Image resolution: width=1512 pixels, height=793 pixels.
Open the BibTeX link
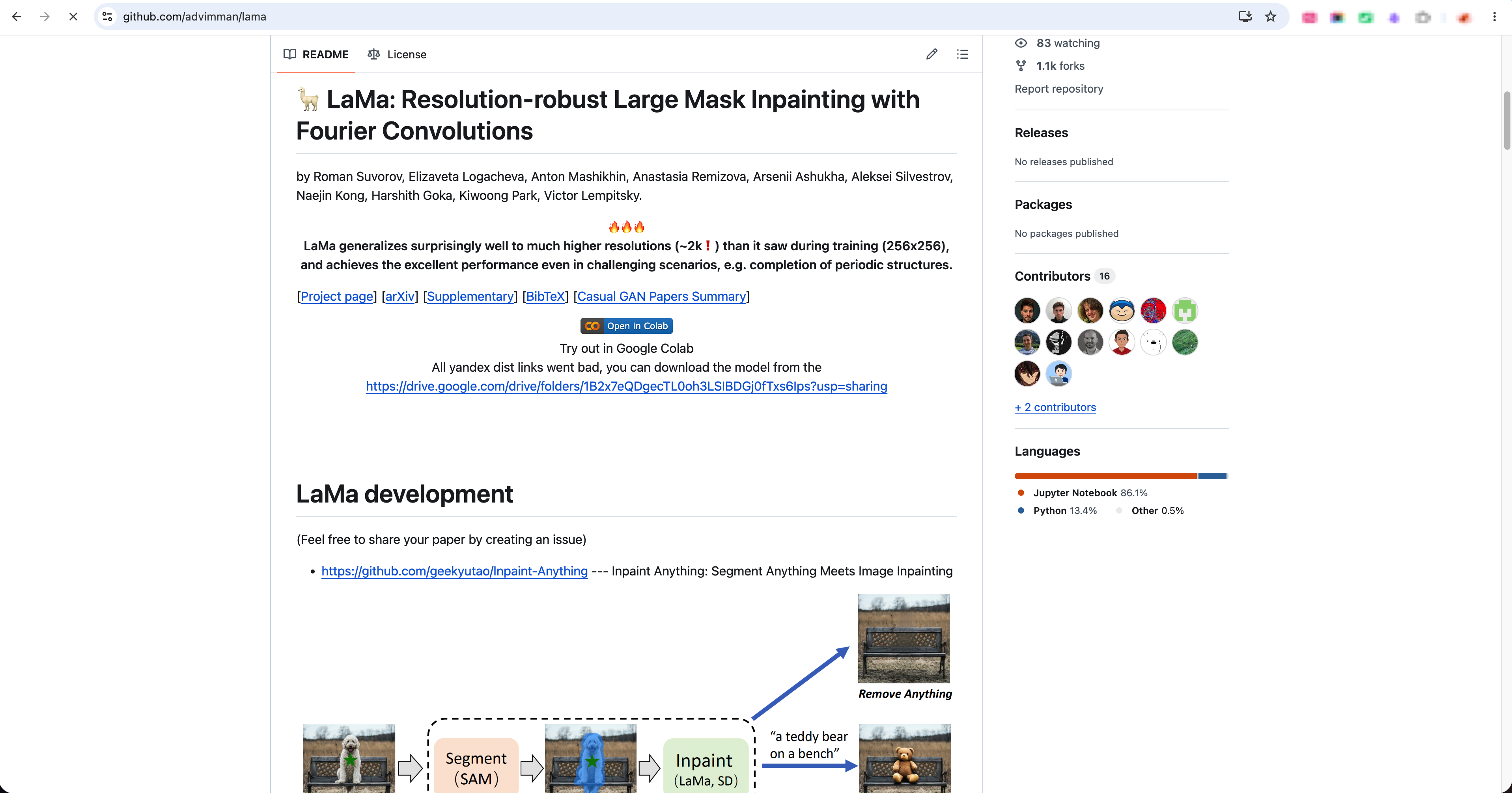(x=546, y=297)
